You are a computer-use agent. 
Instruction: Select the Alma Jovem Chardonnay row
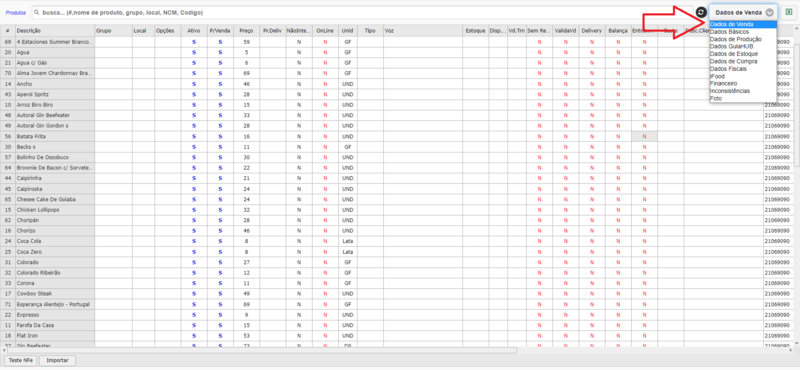point(55,73)
